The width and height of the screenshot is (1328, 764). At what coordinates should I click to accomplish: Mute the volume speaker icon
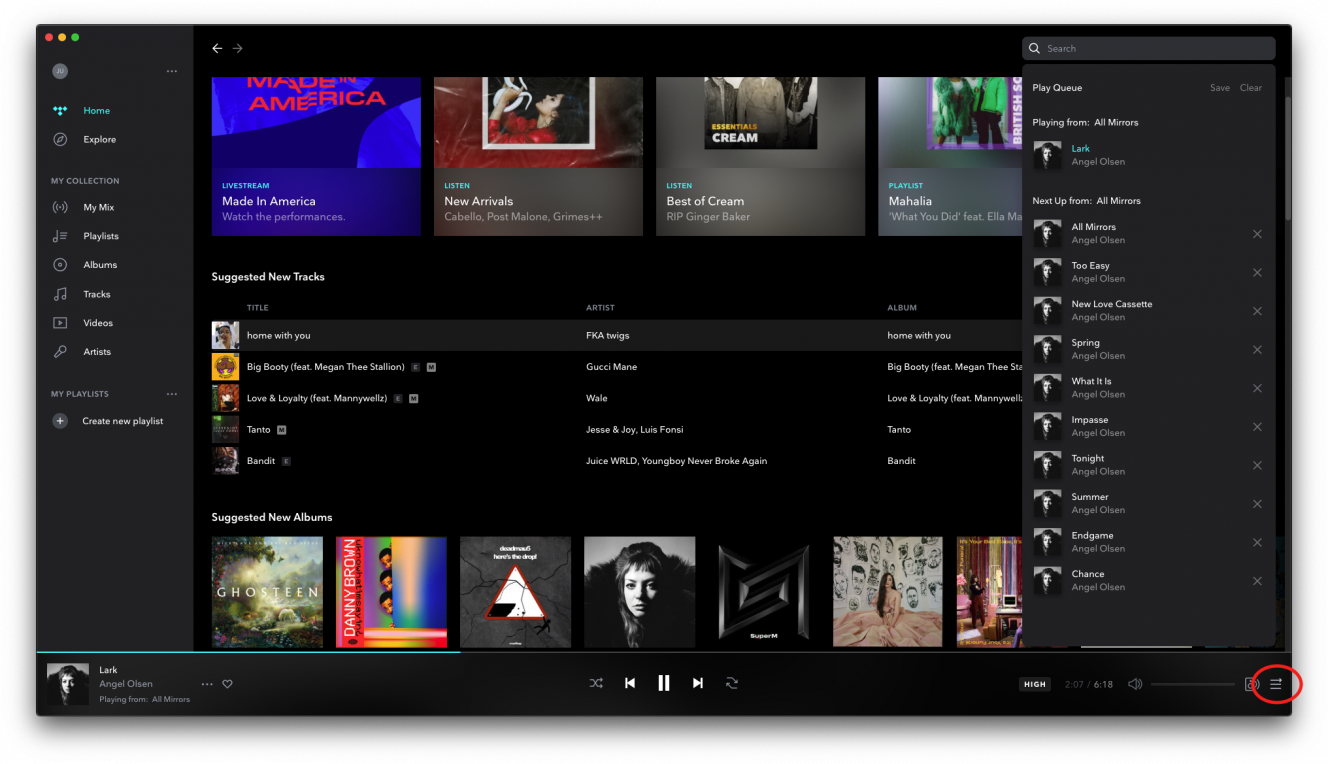click(x=1135, y=684)
